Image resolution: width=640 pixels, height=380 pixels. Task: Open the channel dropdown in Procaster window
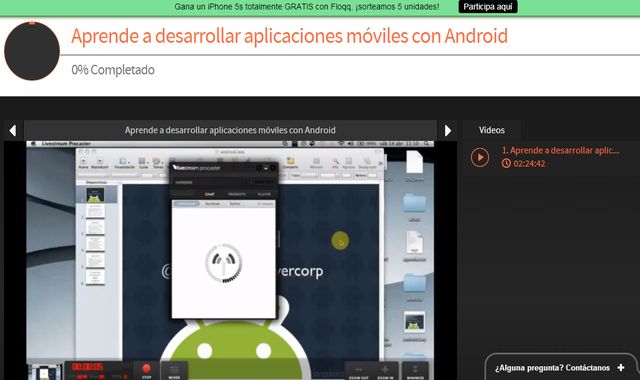pos(211,182)
